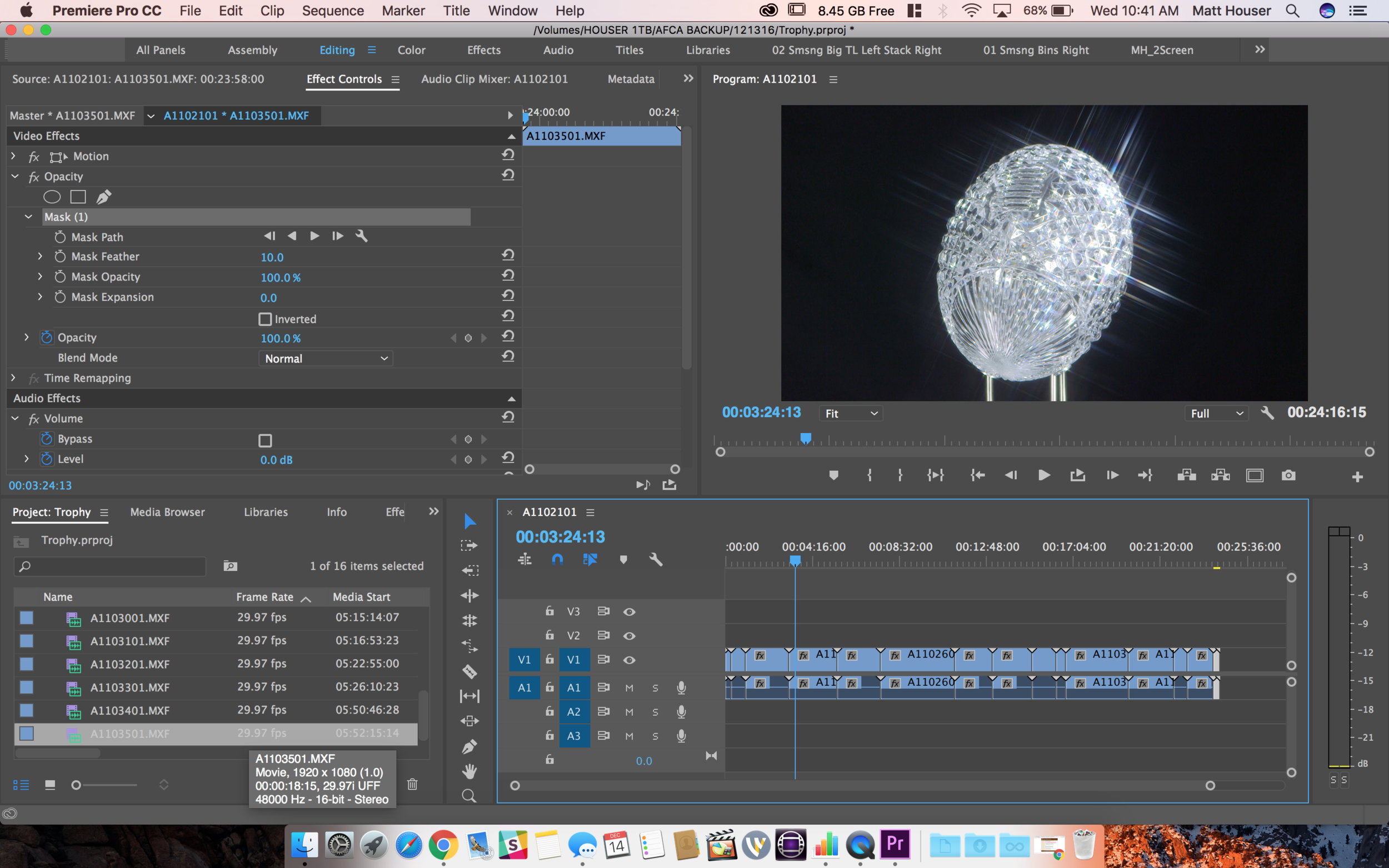Toggle the Volume Bypass checkbox

coord(264,440)
